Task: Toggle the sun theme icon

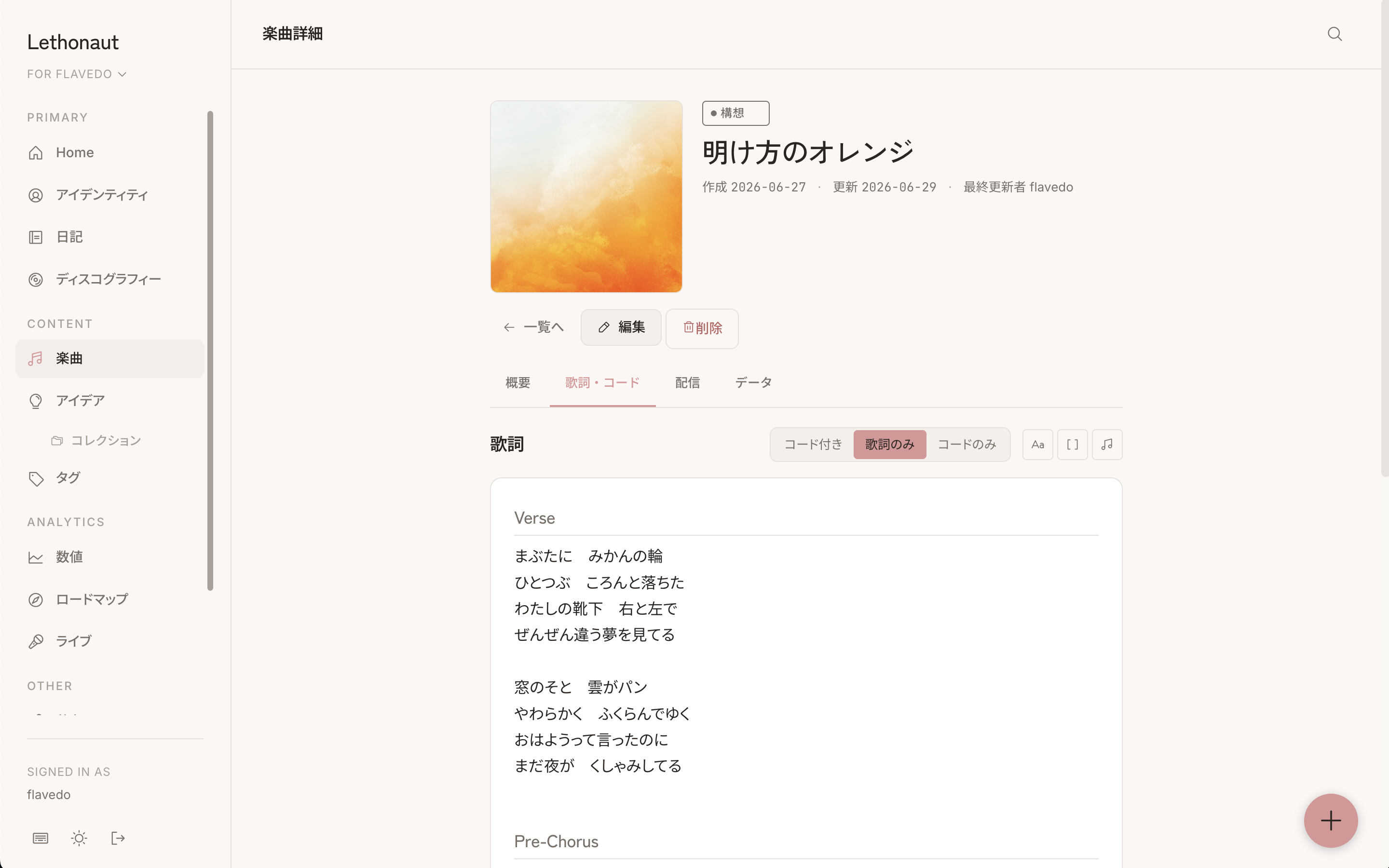Action: pos(79,838)
